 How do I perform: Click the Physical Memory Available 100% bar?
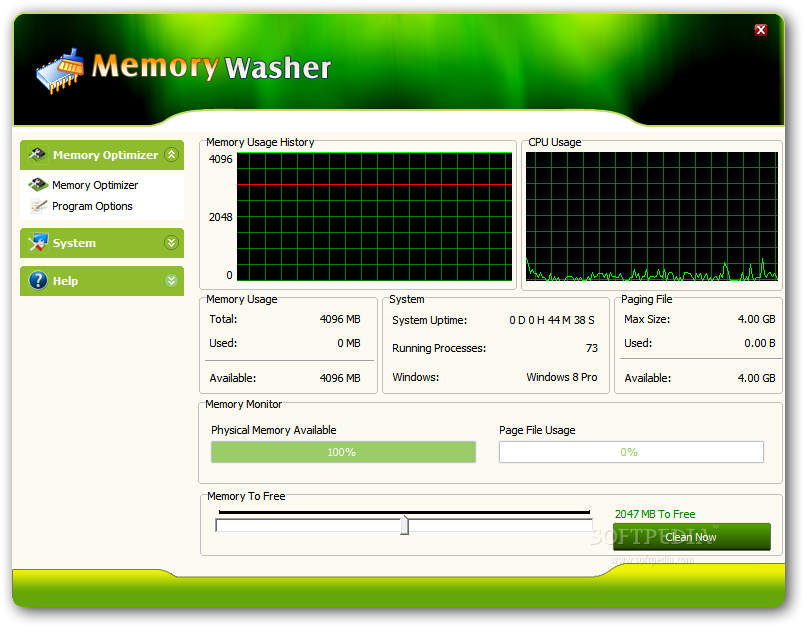[343, 452]
